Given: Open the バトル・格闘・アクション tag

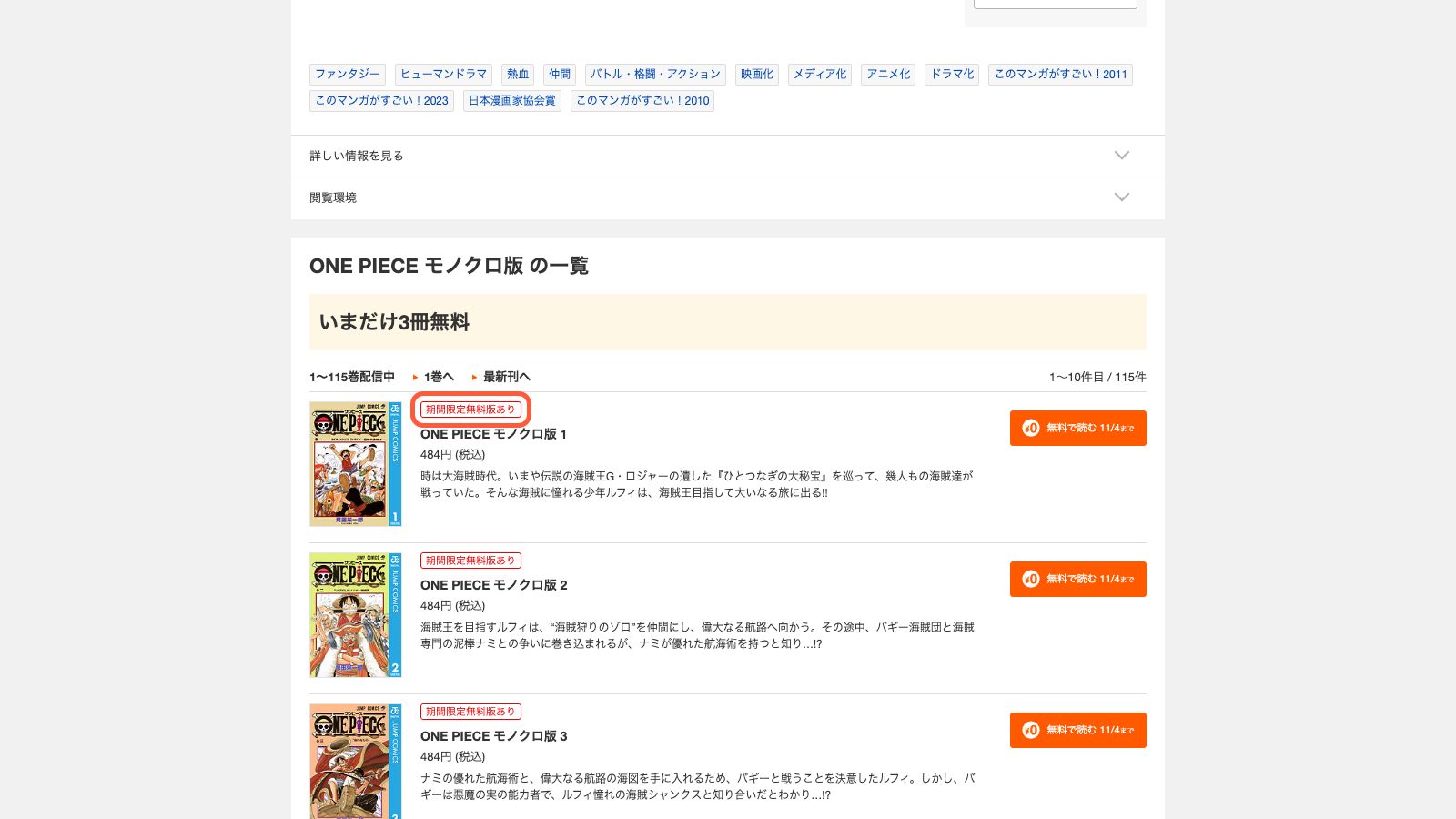Looking at the screenshot, I should coord(655,75).
